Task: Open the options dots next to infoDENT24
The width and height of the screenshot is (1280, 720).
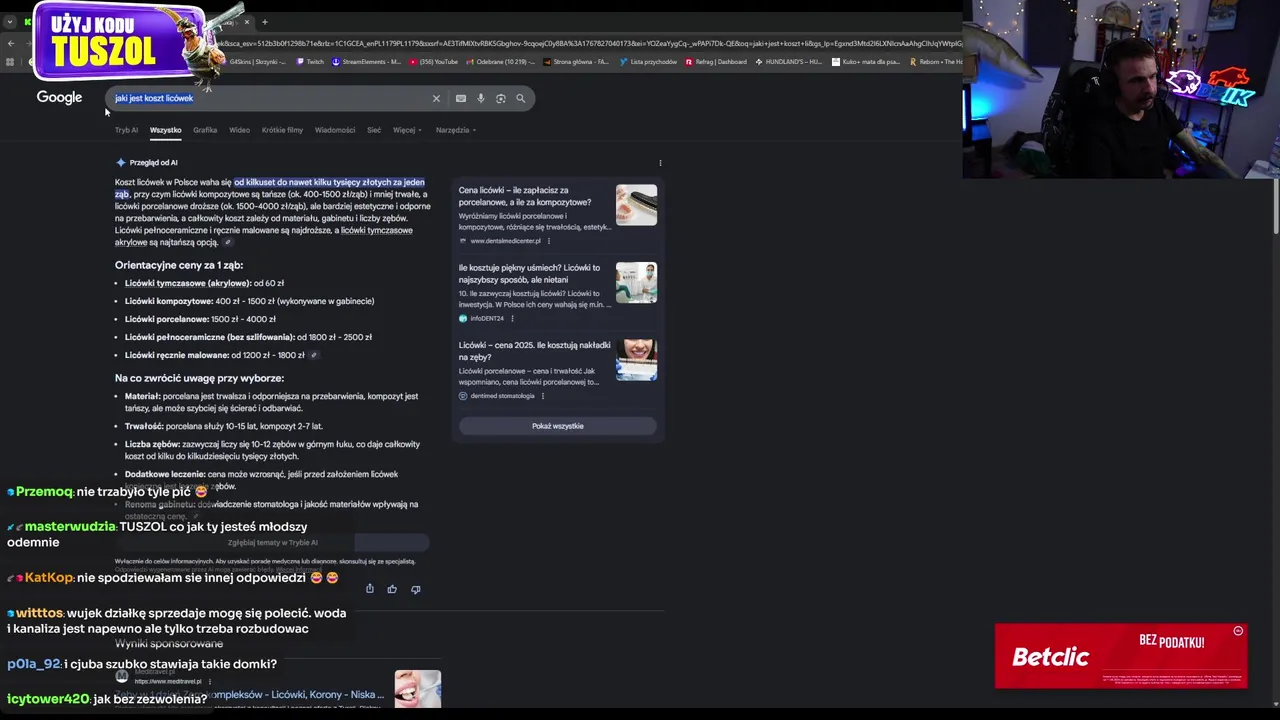Action: click(512, 318)
